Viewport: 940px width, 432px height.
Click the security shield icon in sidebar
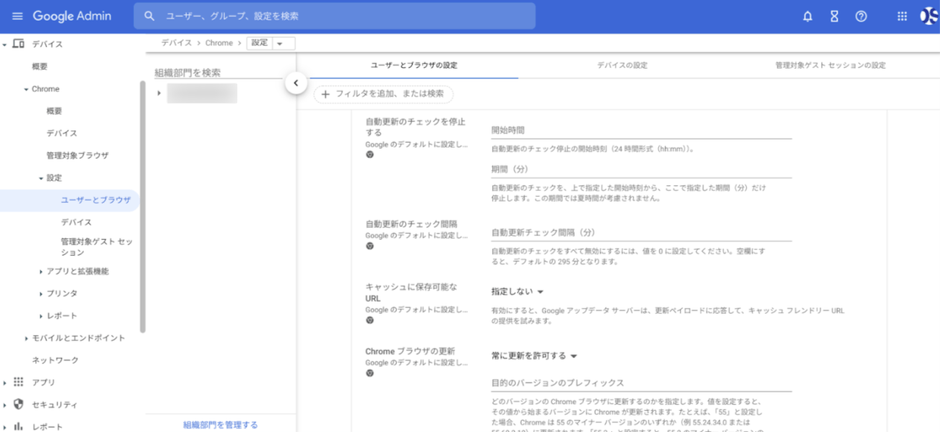[18, 405]
